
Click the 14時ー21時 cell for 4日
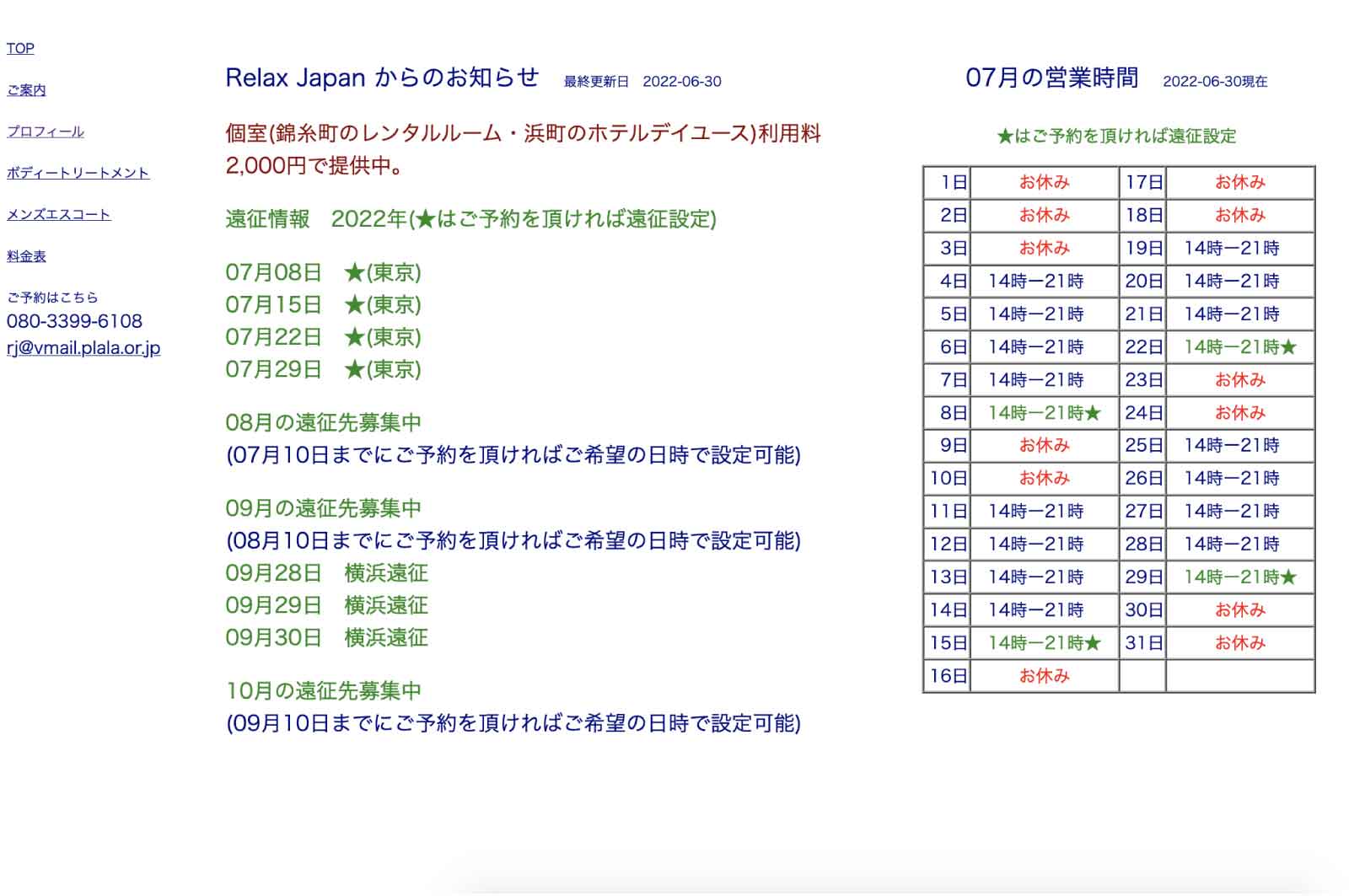[x=1045, y=281]
